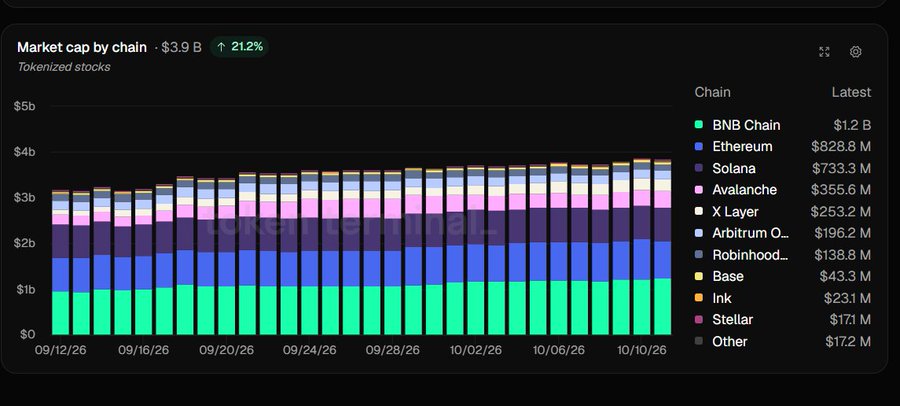Click the 09/24/26 axis date label
This screenshot has width=900, height=406.
pos(309,350)
